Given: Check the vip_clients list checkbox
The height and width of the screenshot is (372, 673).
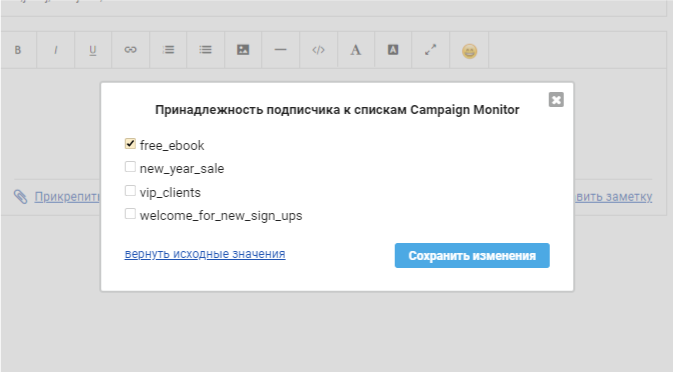Looking at the screenshot, I should [130, 191].
